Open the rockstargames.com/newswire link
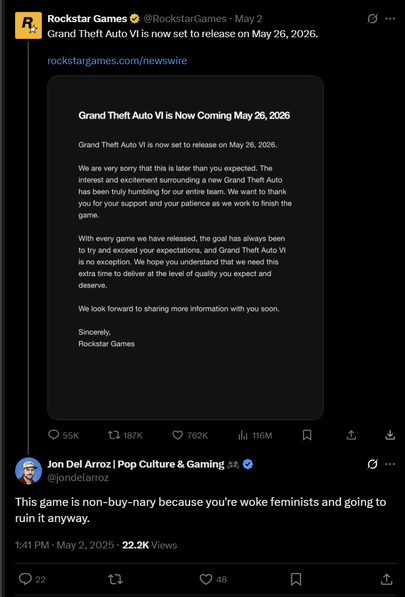Image resolution: width=405 pixels, height=597 pixels. [x=117, y=61]
